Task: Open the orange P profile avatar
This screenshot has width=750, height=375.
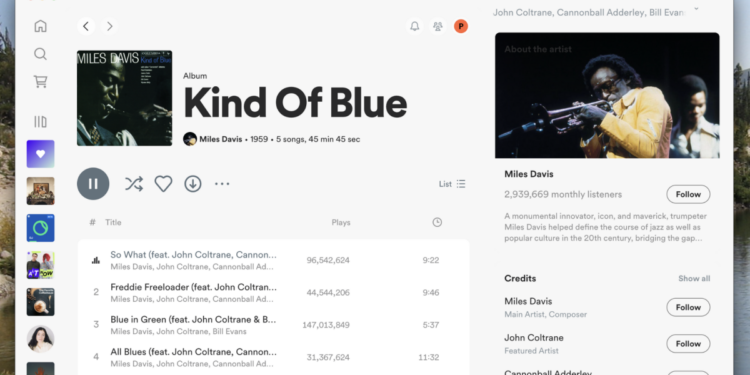Action: point(461,26)
